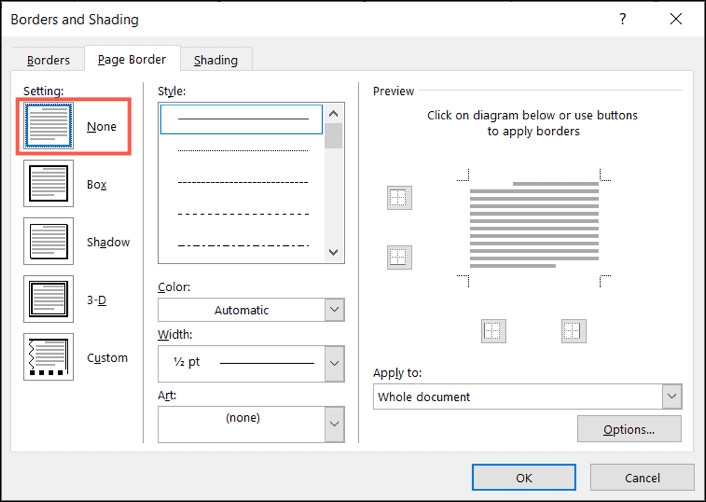Click the ½ pt width value

pos(186,362)
